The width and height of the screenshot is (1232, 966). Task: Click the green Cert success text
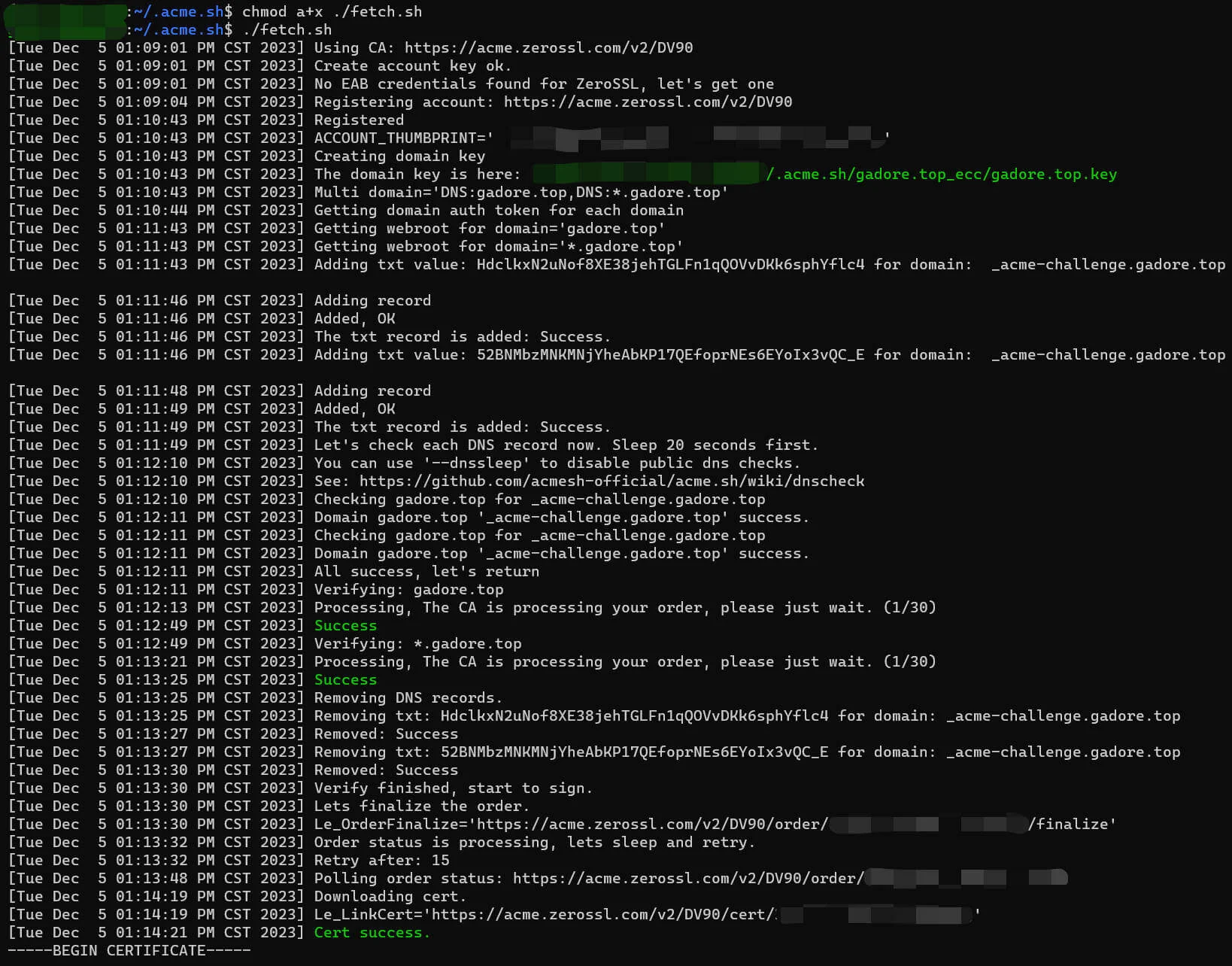[372, 933]
